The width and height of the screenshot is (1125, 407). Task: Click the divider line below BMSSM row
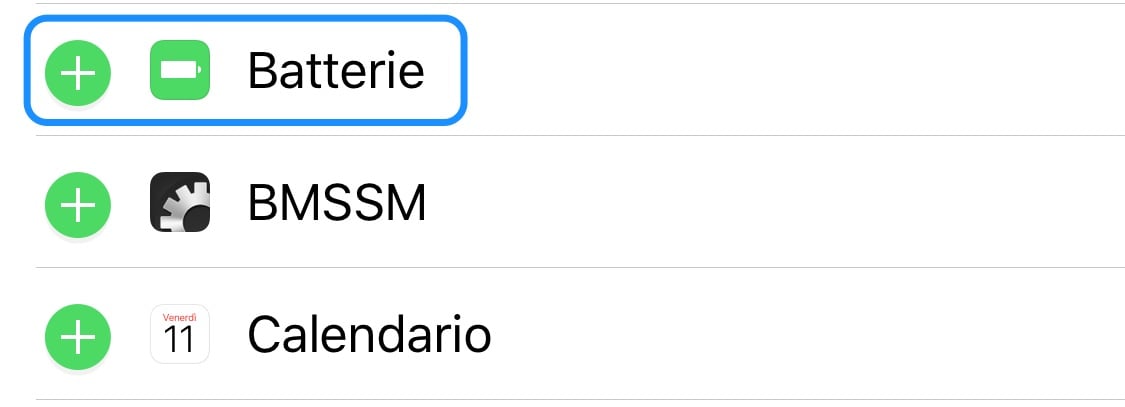coord(580,268)
